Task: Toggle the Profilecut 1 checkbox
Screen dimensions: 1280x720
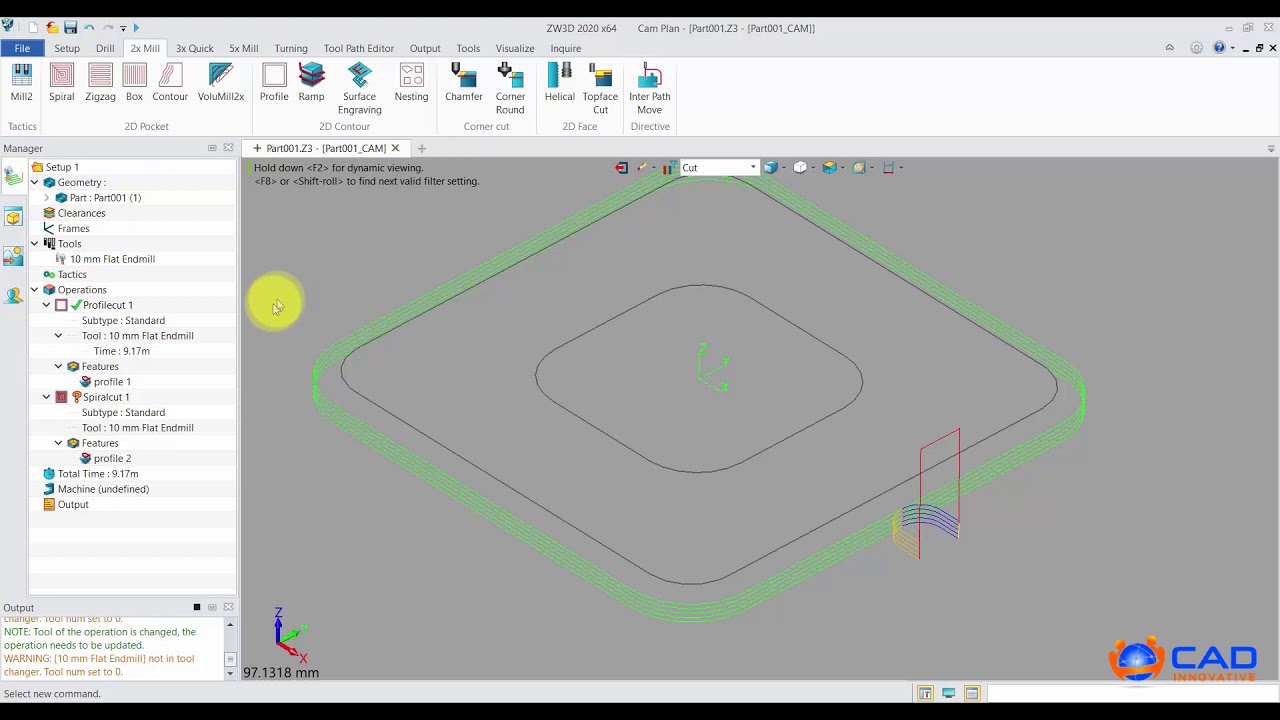Action: point(61,305)
